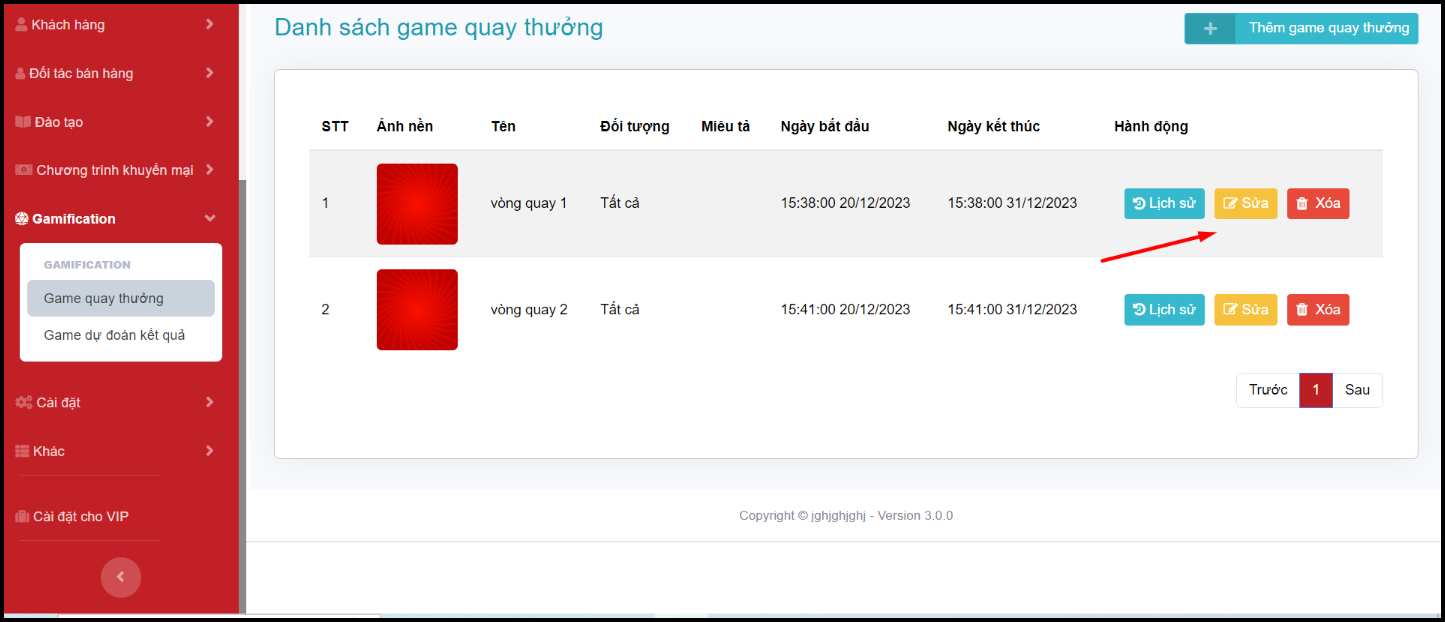Expand Chương trình khuyến mại chevron
Screen dimensions: 1445x622
click(209, 170)
